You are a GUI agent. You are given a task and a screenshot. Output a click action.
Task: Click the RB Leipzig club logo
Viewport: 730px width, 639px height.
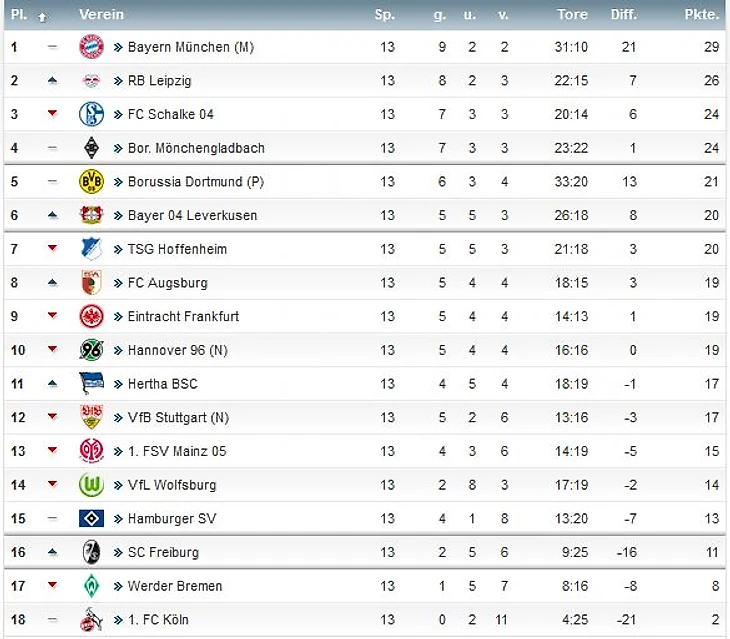91,80
